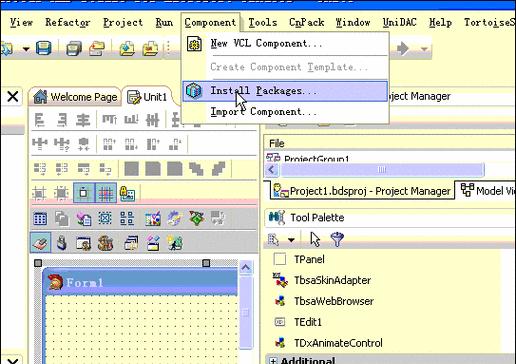This screenshot has height=364, width=516.
Task: Open dropdown arrow beside categories icon
Action: coord(291,240)
